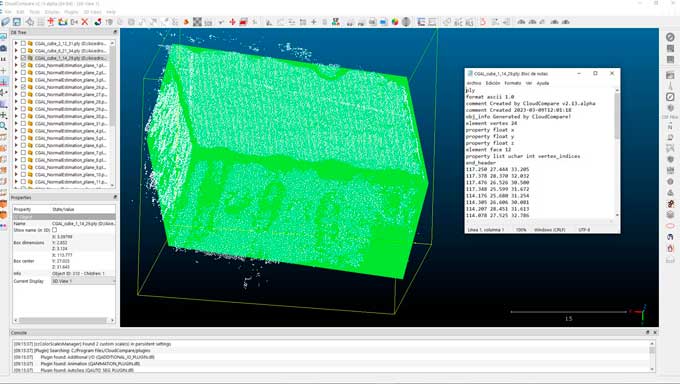
Task: Expand the CGAL_cube_2_12_31.ply tree node
Action: (16, 43)
